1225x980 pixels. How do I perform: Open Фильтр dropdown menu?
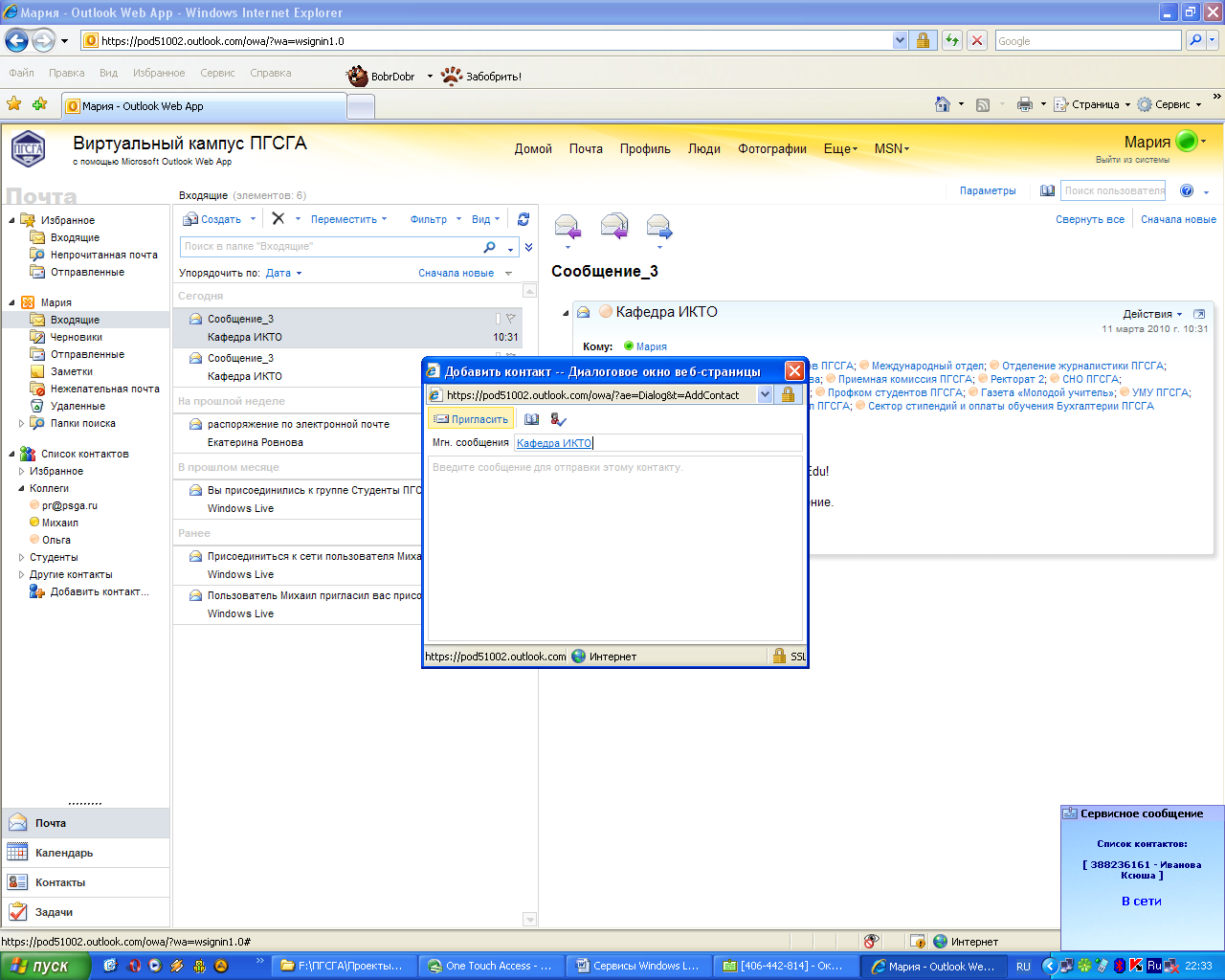point(435,219)
